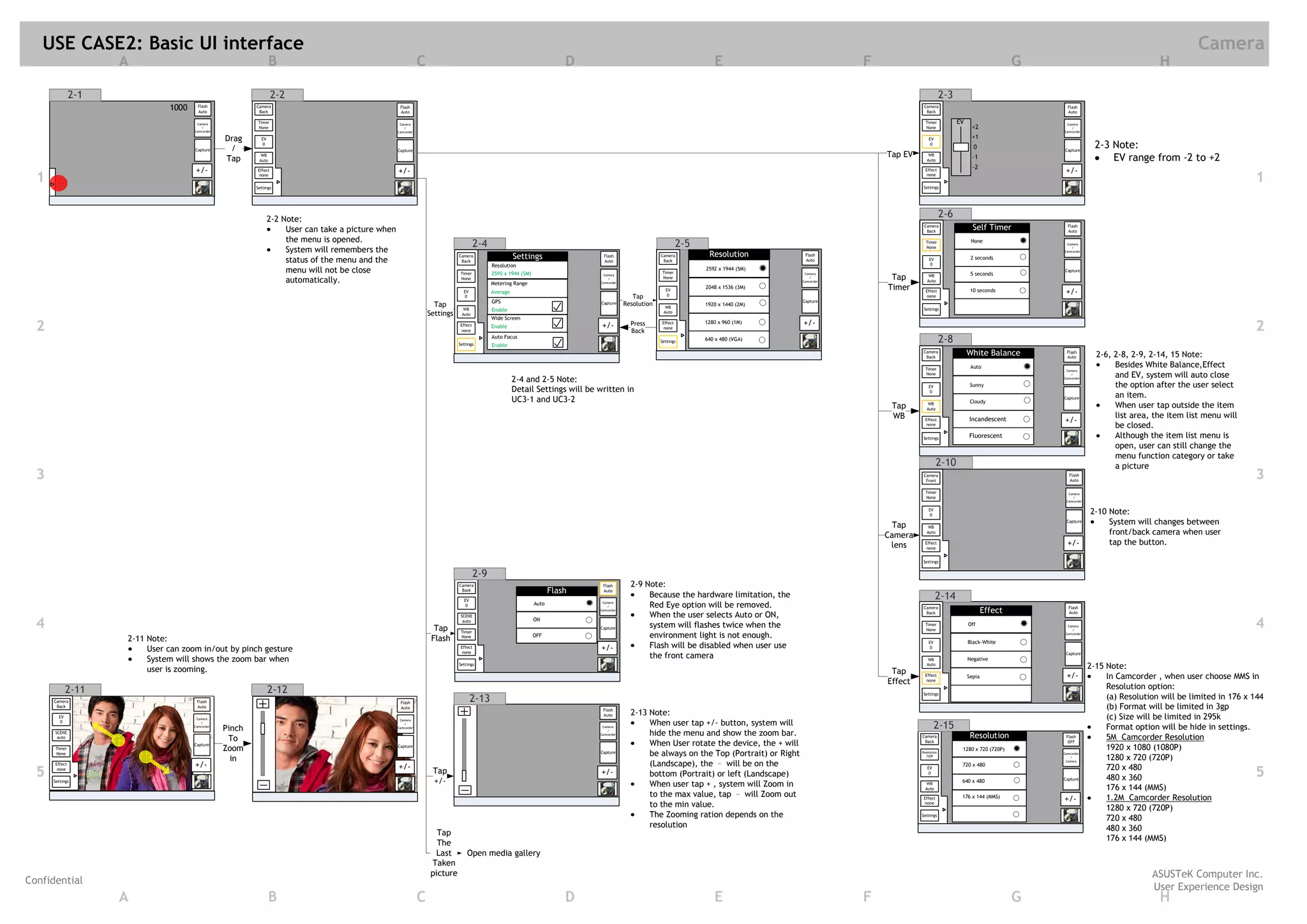This screenshot has height=924, width=1307.
Task: Tap +/- button in screen 2-9
Action: coord(607,648)
